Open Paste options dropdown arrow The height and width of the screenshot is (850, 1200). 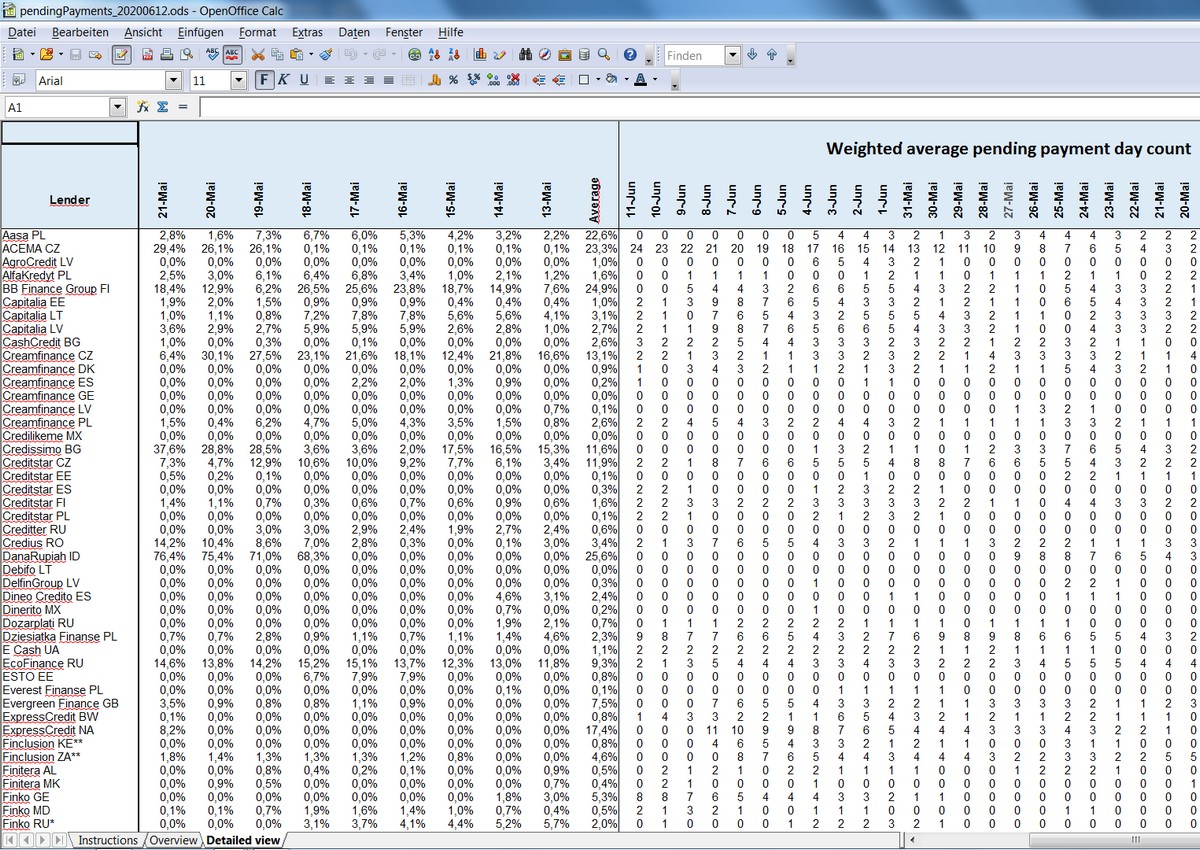click(x=311, y=55)
